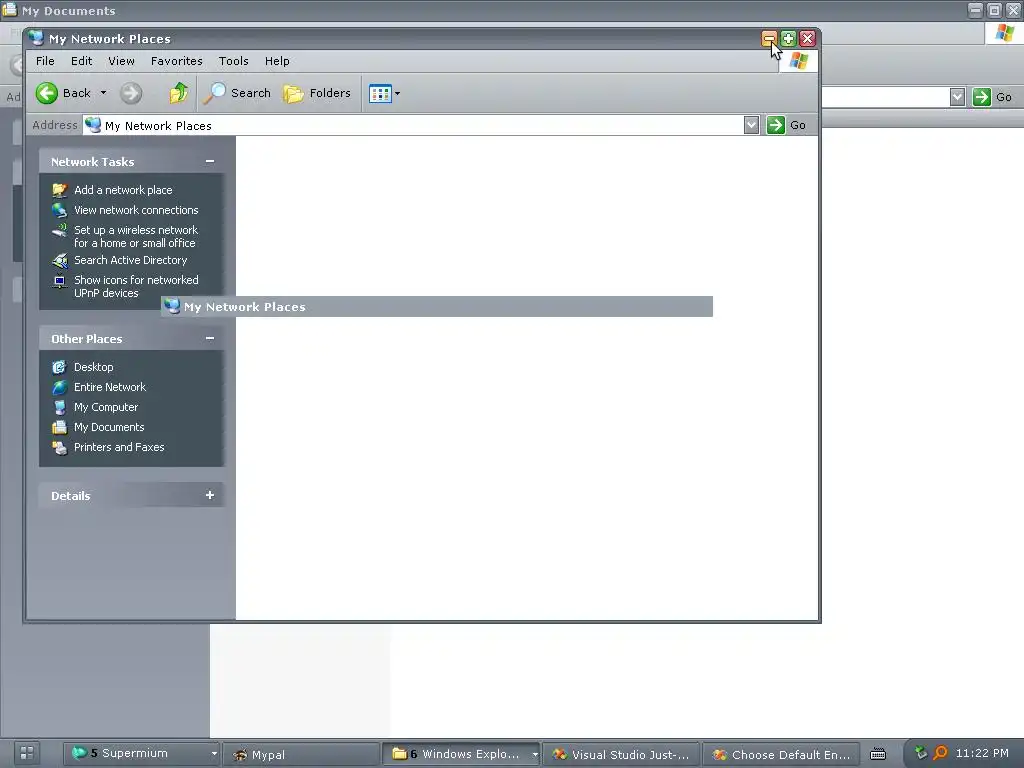Open the Views dropdown arrow
This screenshot has height=768, width=1024.
(397, 93)
